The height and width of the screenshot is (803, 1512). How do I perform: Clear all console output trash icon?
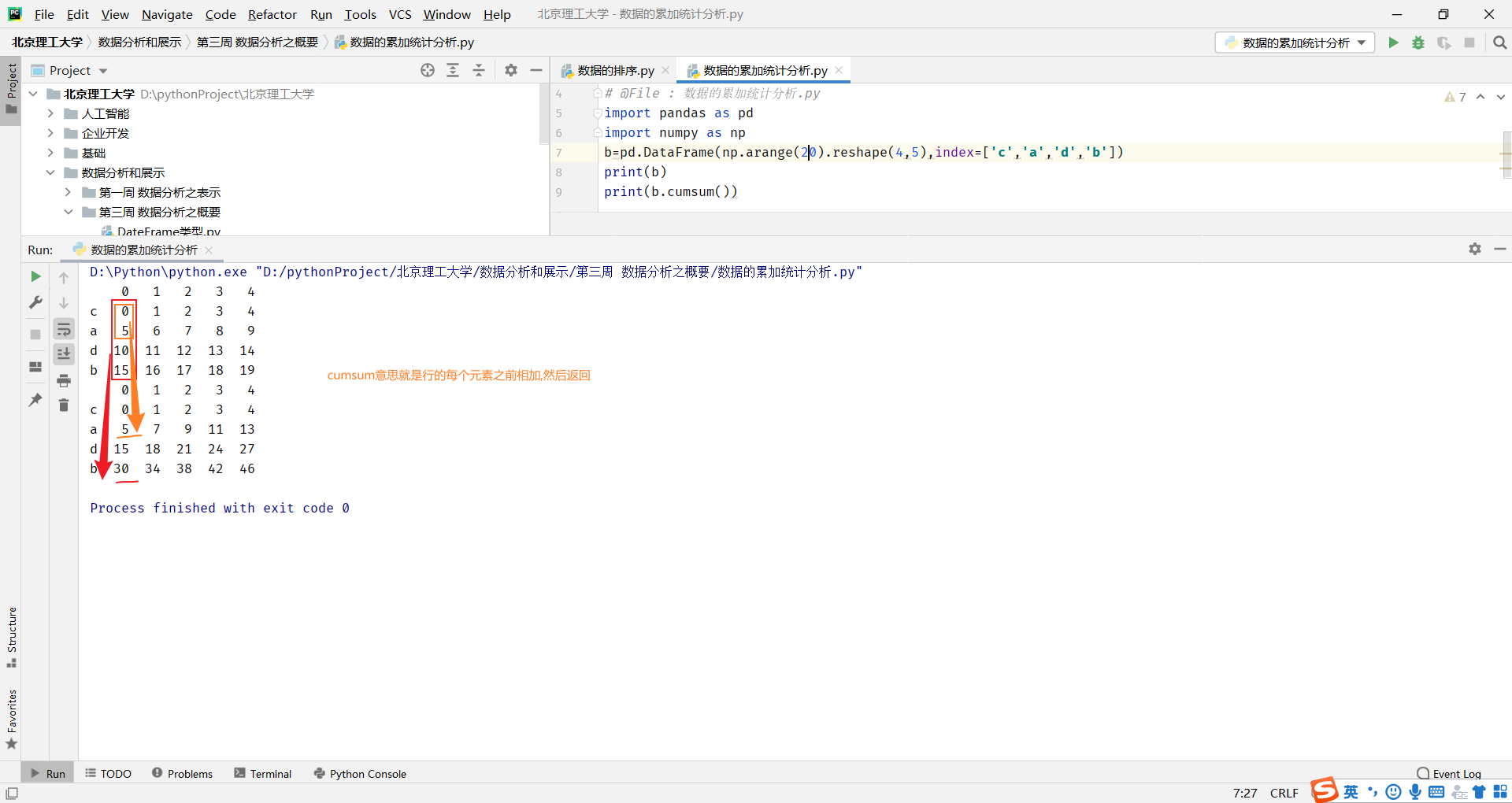(x=64, y=405)
